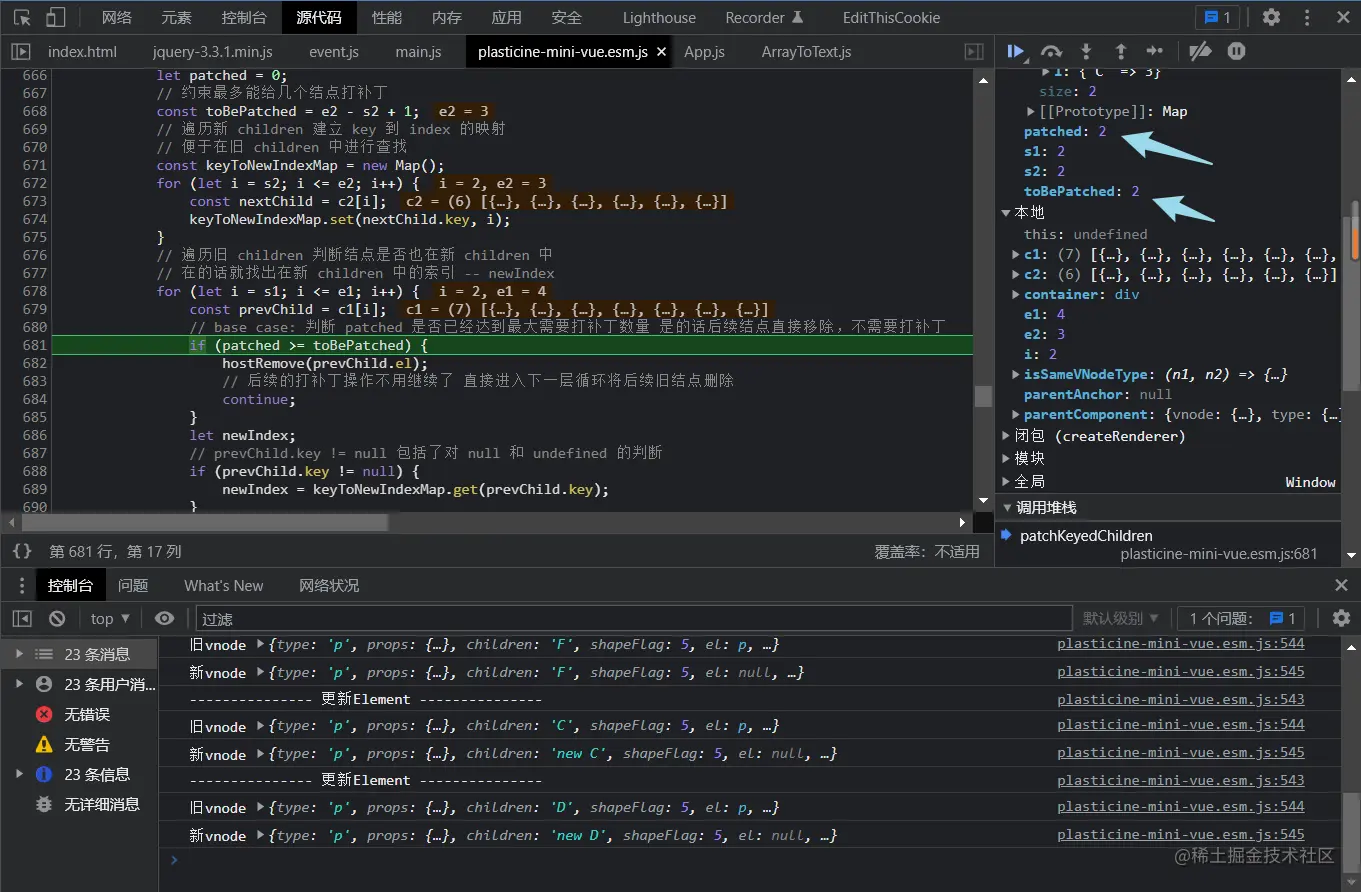1361x892 pixels.
Task: Toggle deactivate breakpoints icon
Action: (1201, 51)
